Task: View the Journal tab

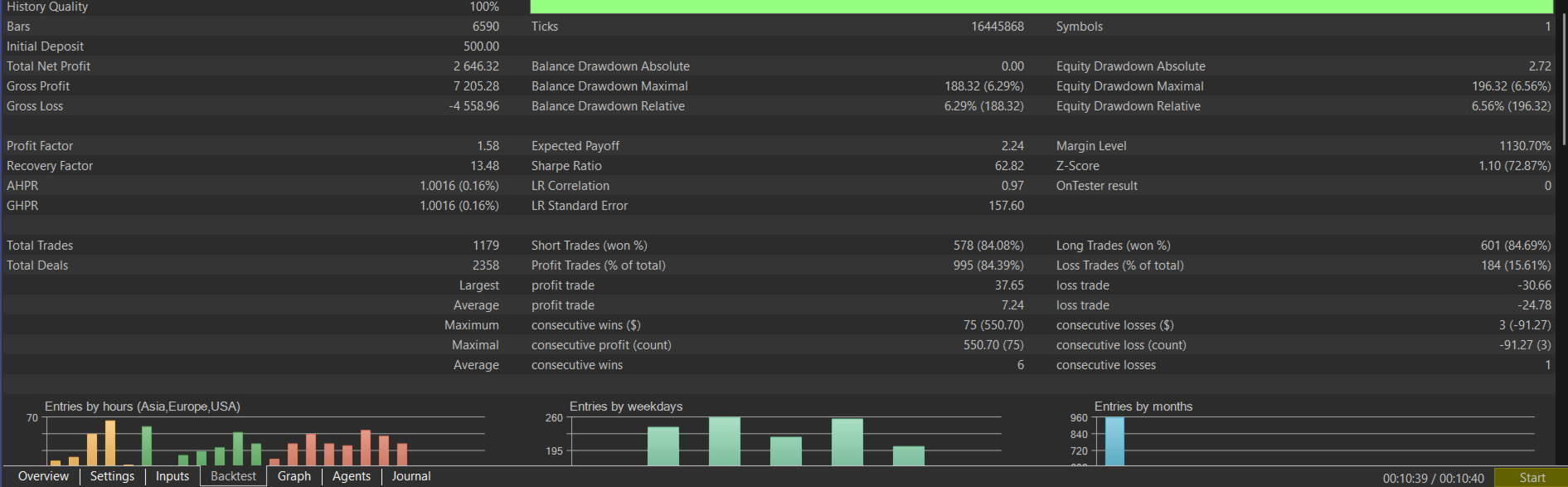Action: tap(411, 476)
